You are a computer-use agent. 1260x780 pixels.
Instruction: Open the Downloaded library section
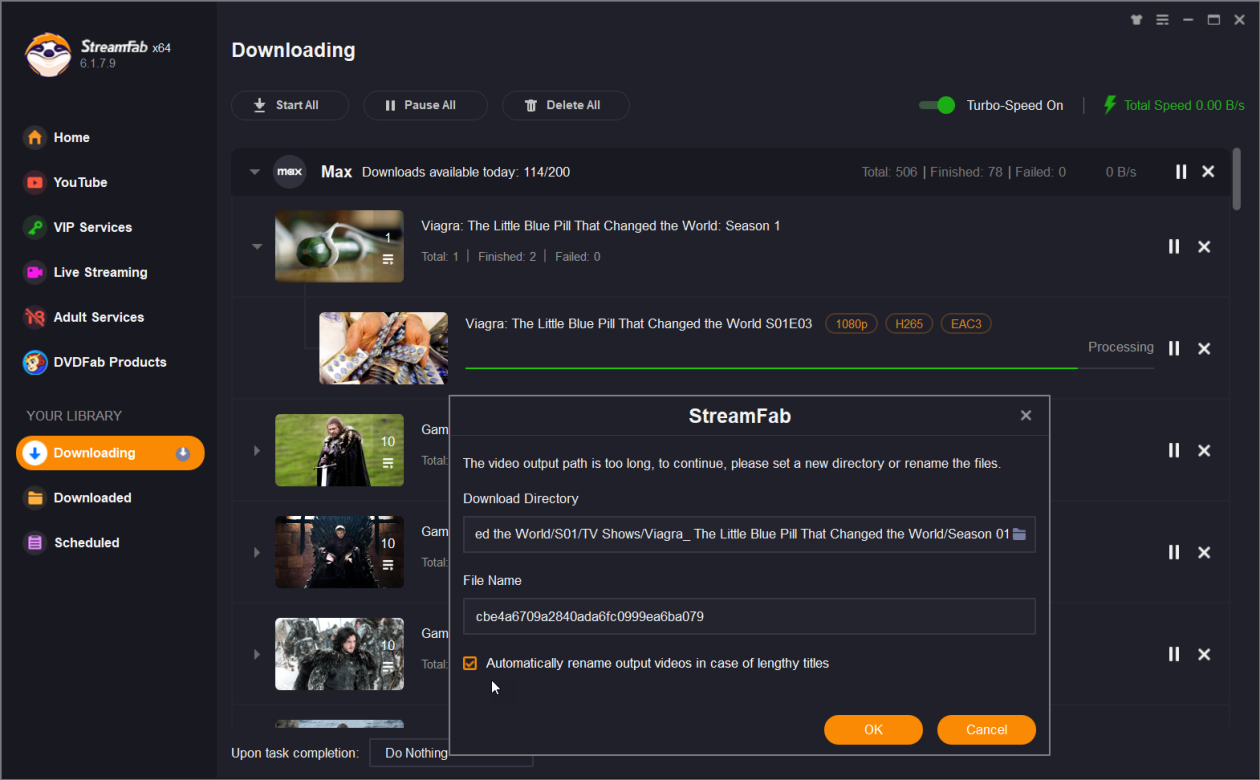(x=92, y=498)
